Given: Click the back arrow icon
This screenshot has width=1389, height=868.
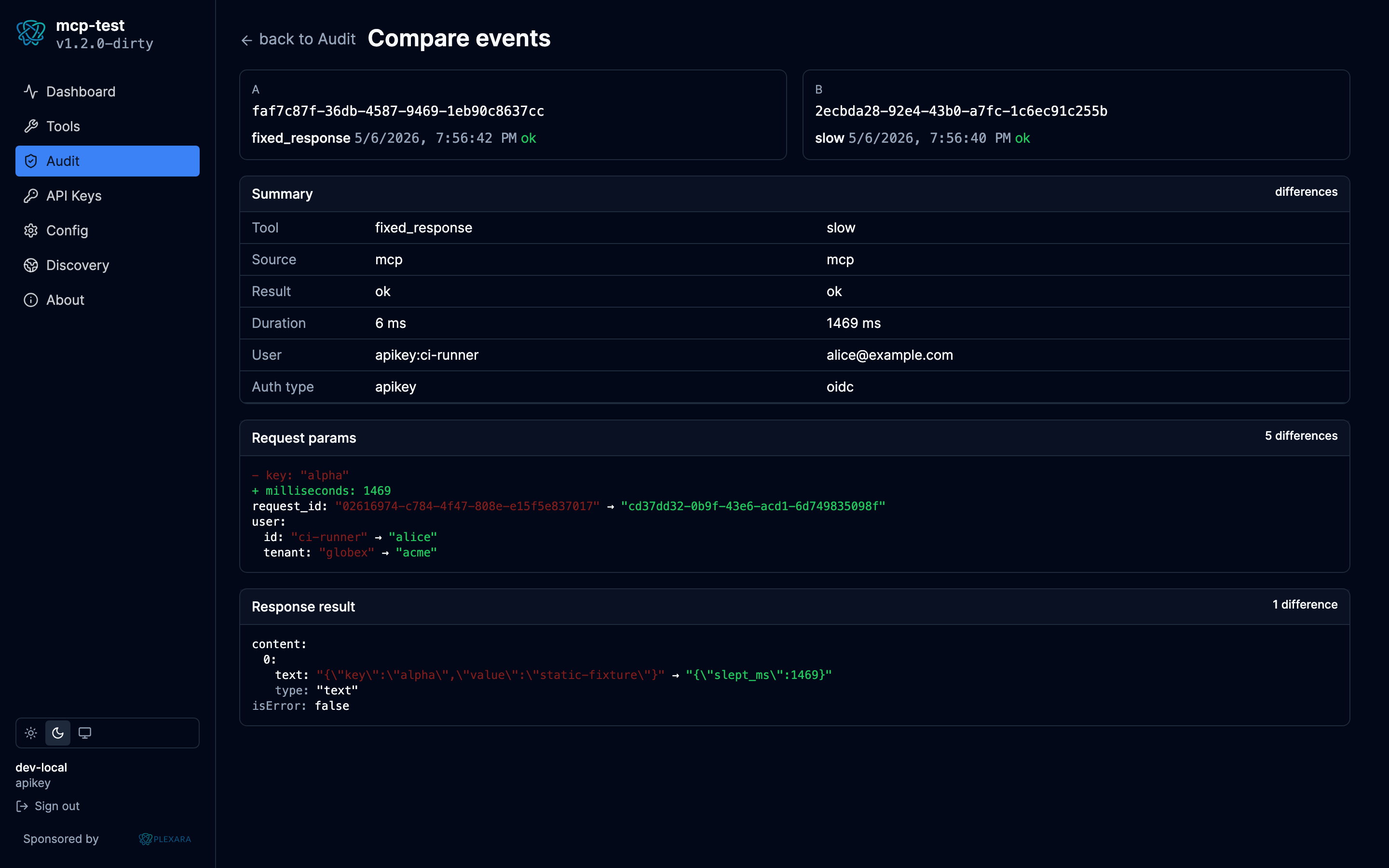Looking at the screenshot, I should point(247,40).
